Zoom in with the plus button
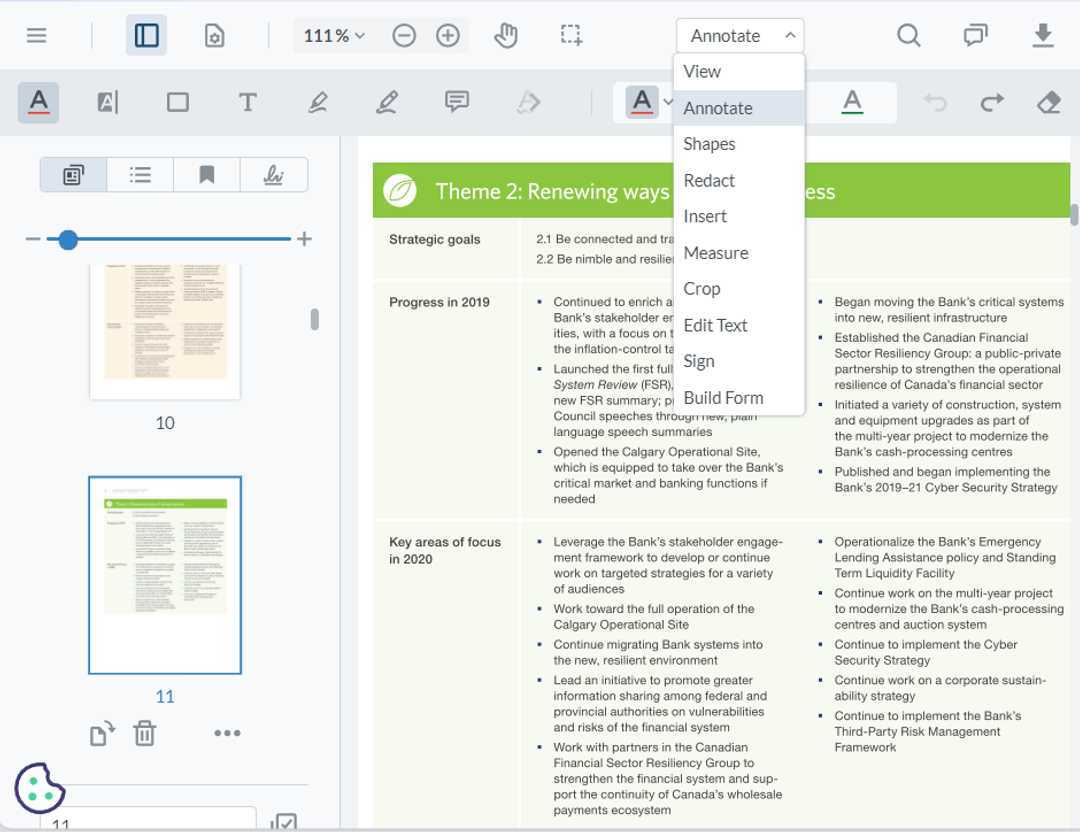The image size is (1080, 832). click(448, 35)
